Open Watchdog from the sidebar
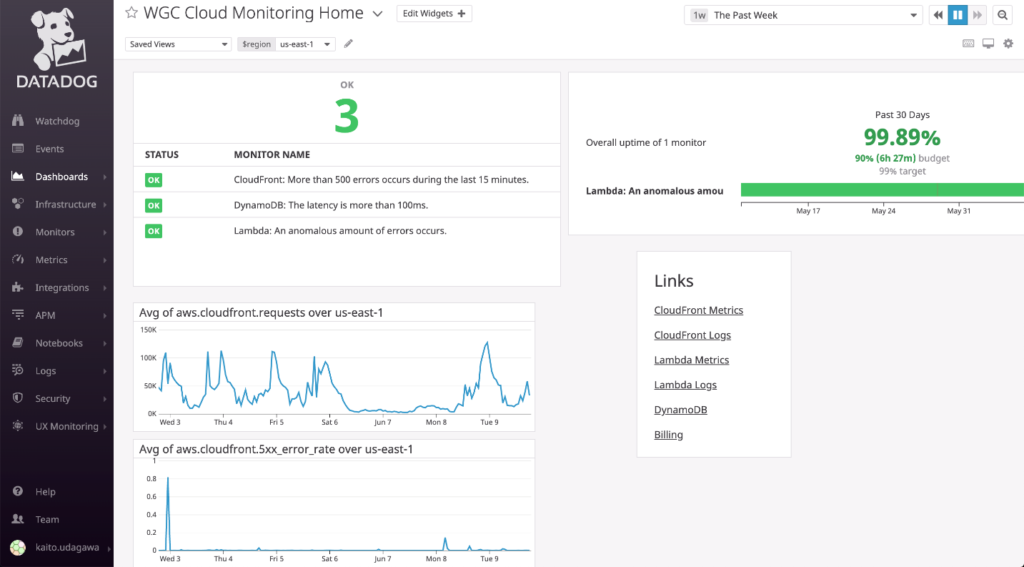 pyautogui.click(x=57, y=121)
